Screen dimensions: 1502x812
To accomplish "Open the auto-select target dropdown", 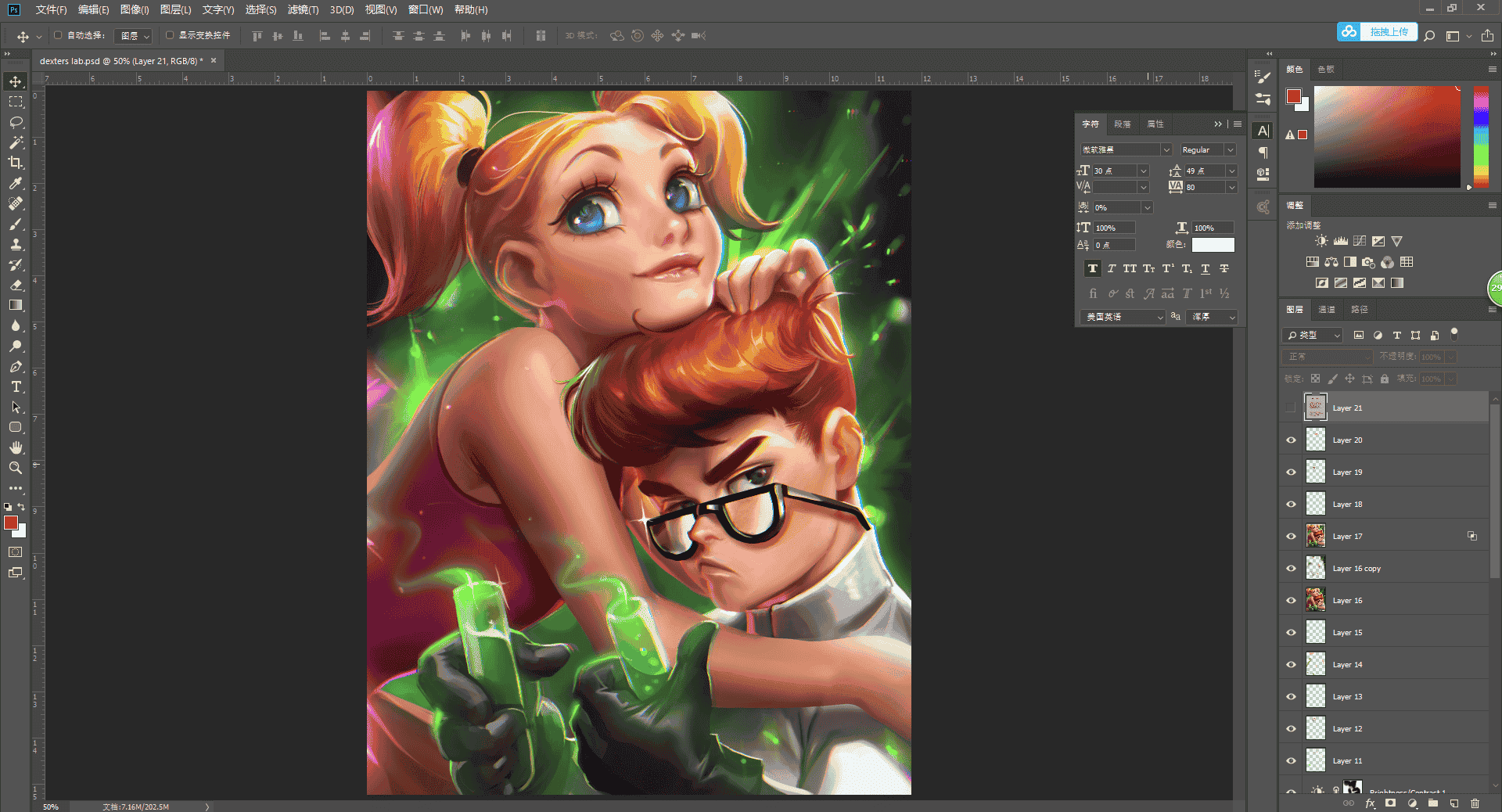I will pos(133,36).
